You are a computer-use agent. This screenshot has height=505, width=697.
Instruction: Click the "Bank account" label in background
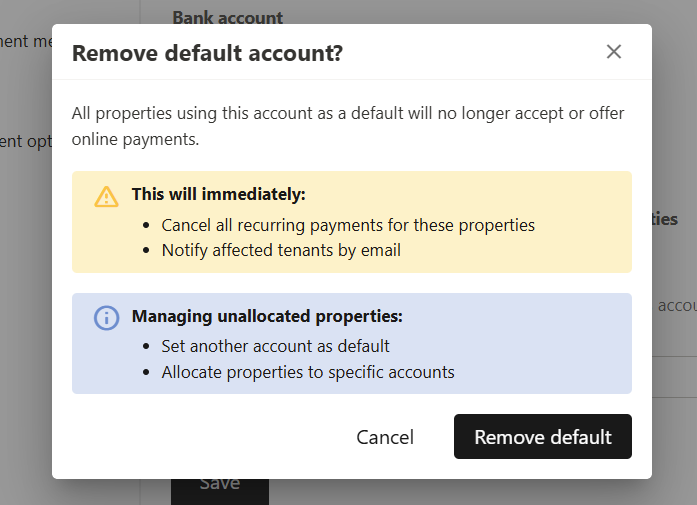[227, 17]
